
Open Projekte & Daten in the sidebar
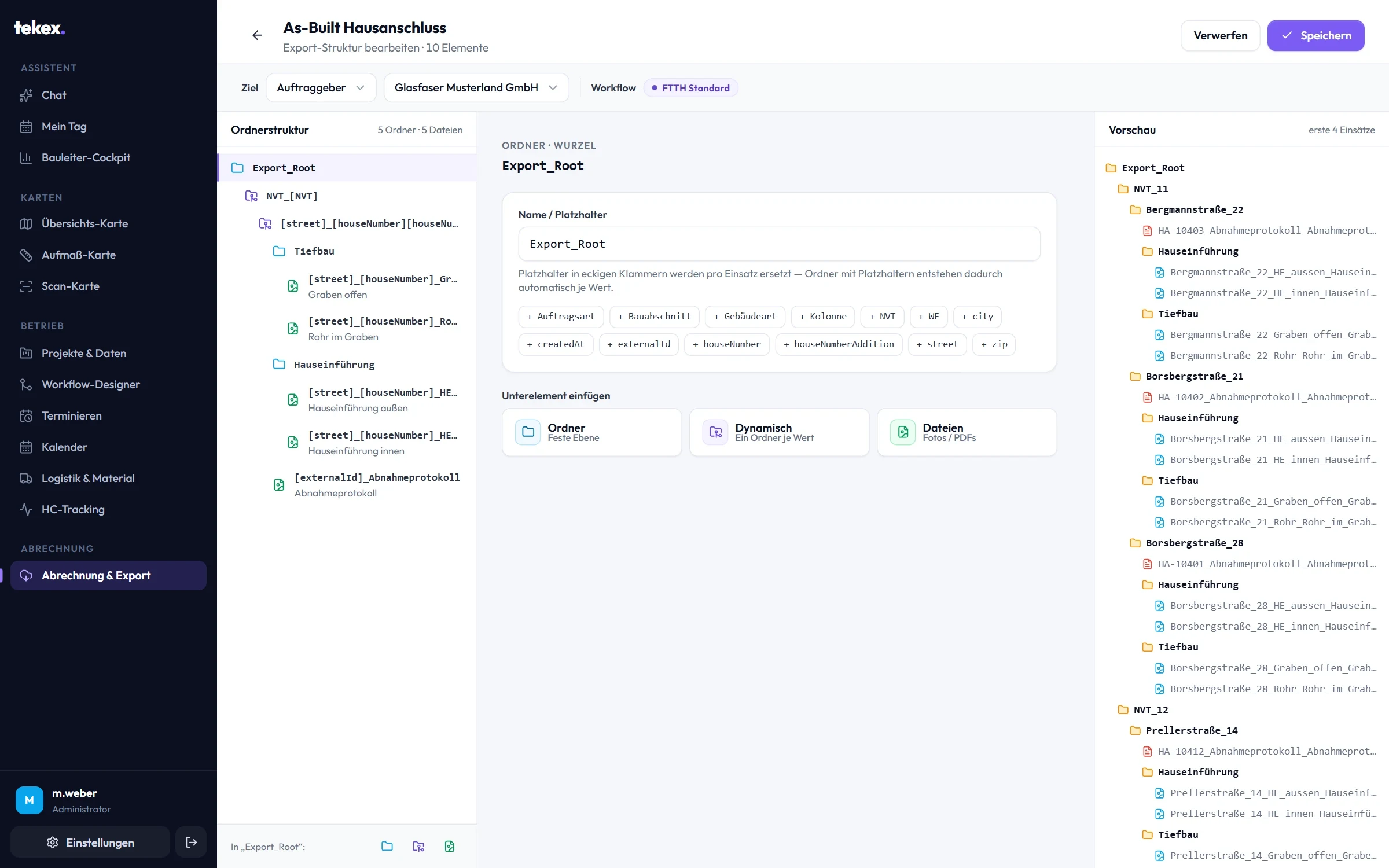108,354
